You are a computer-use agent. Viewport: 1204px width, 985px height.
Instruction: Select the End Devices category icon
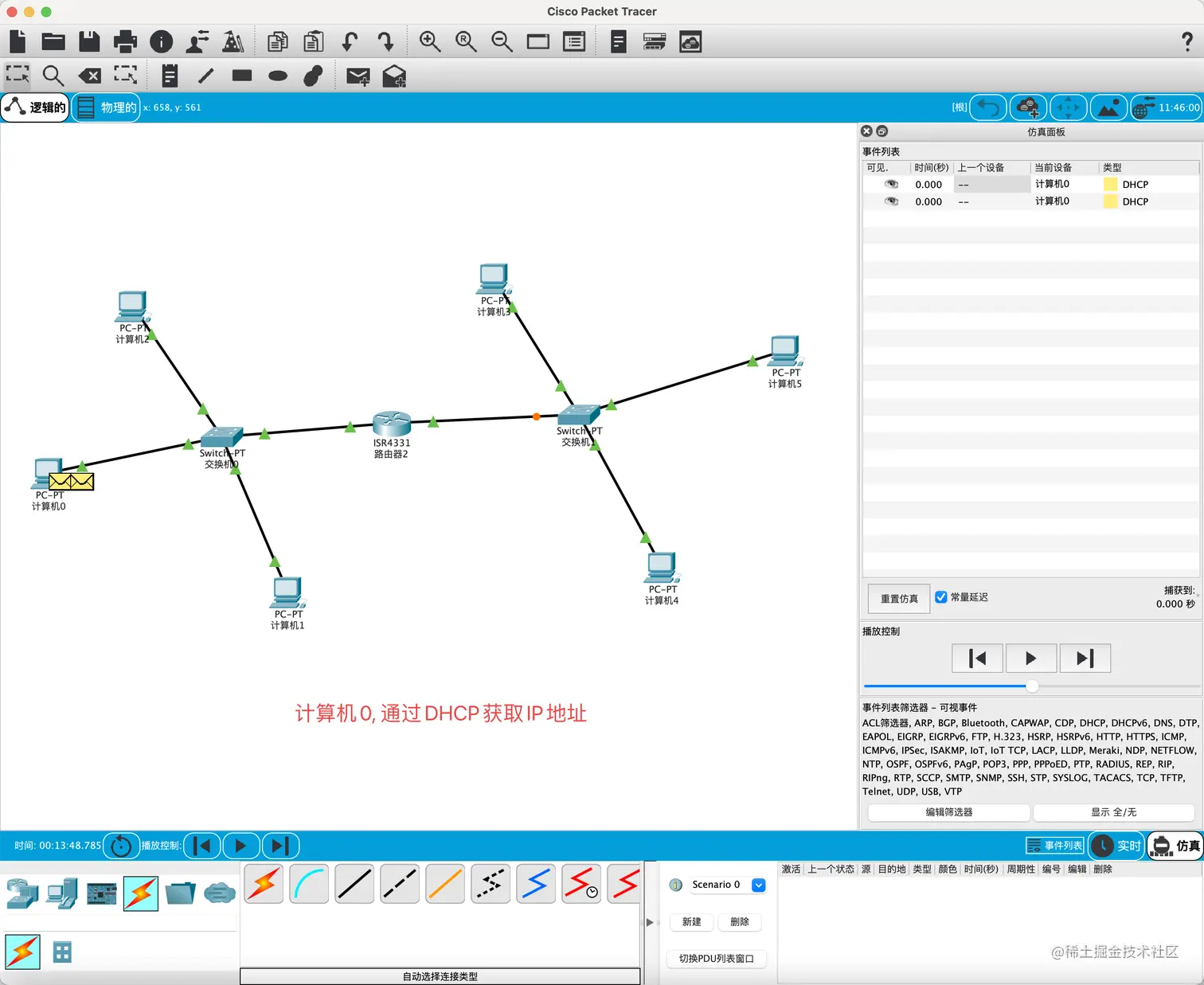tap(62, 894)
